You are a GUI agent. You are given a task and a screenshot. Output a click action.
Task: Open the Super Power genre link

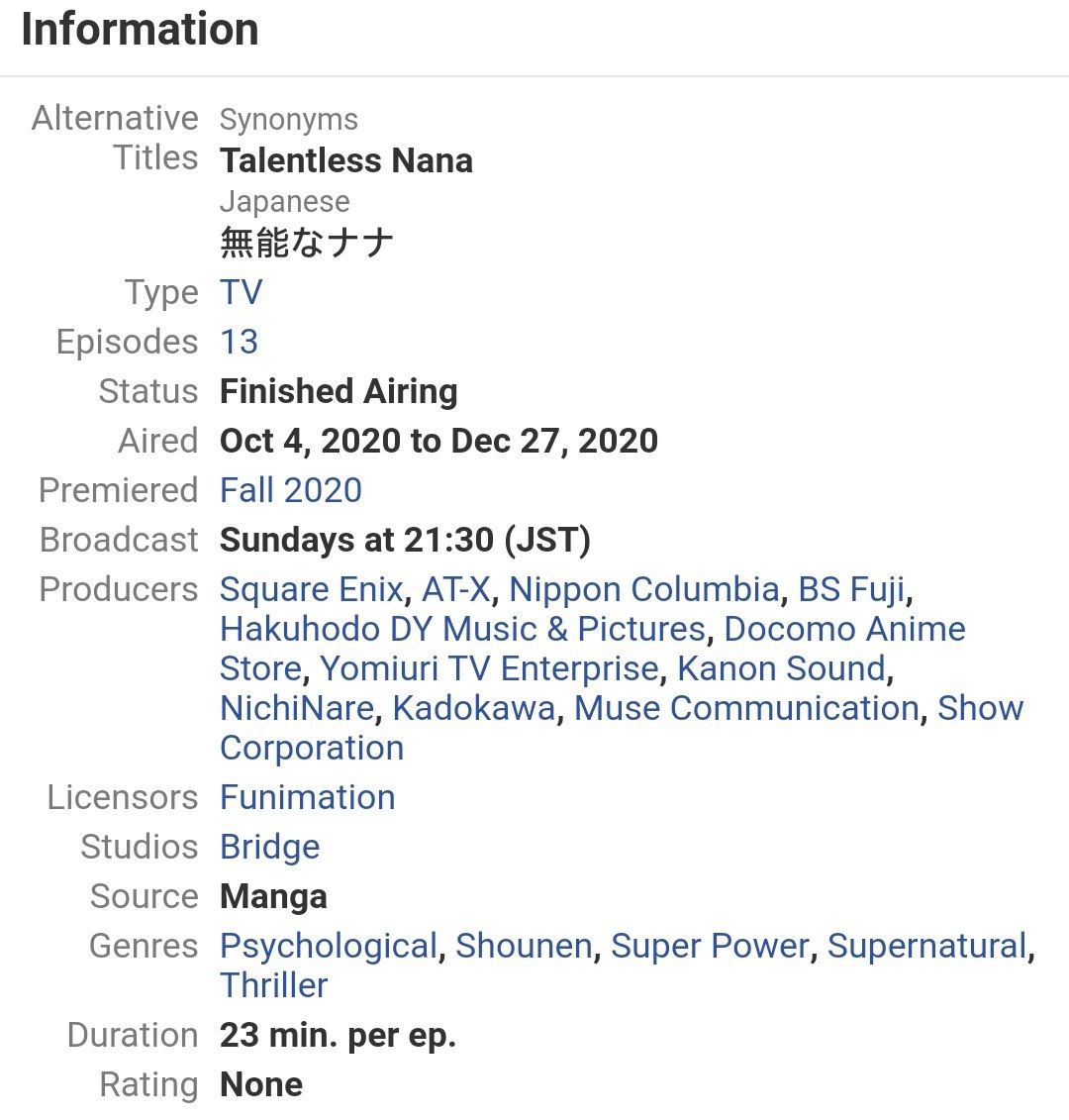tap(710, 947)
